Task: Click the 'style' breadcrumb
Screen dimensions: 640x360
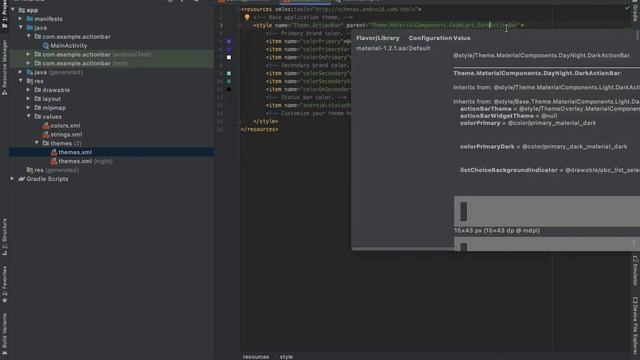Action: coord(286,357)
